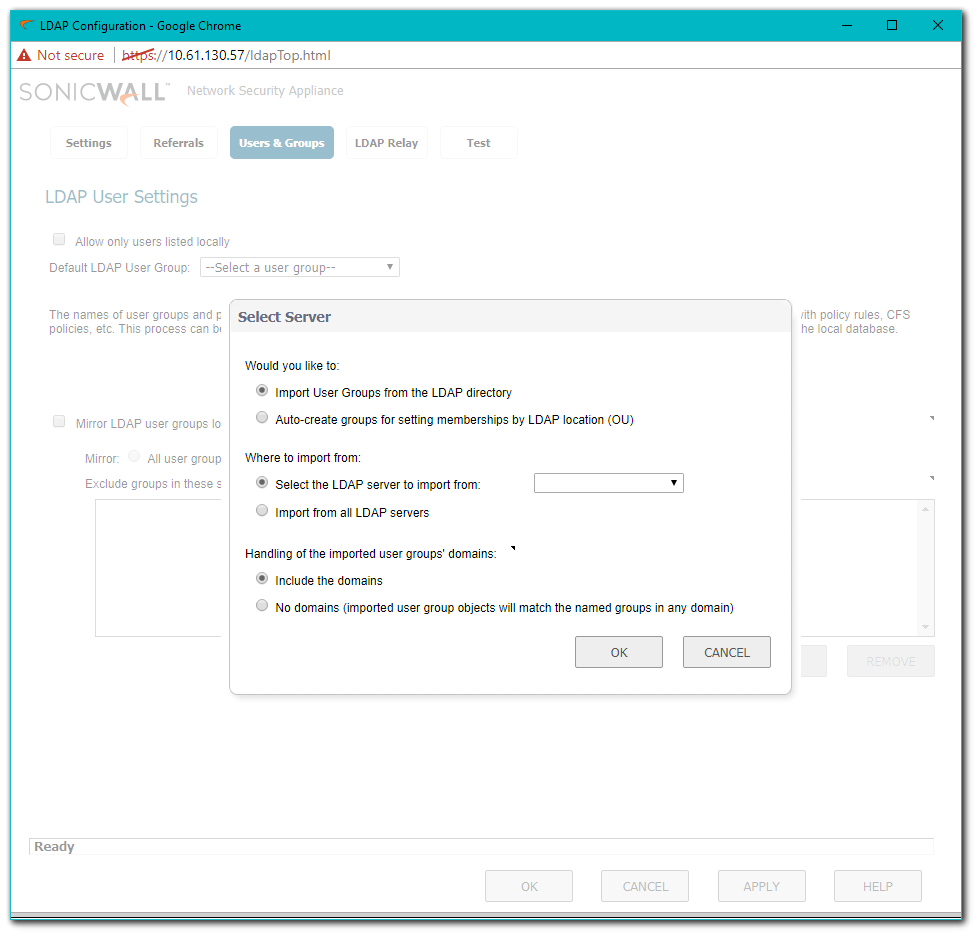Select Import from all LDAP servers
This screenshot has width=980, height=938.
(x=262, y=511)
